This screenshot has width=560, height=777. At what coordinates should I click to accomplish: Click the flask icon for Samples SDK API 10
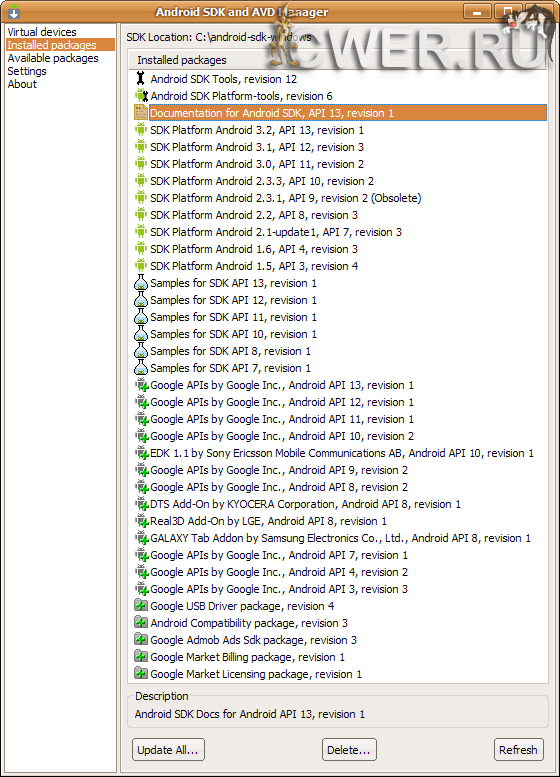141,333
